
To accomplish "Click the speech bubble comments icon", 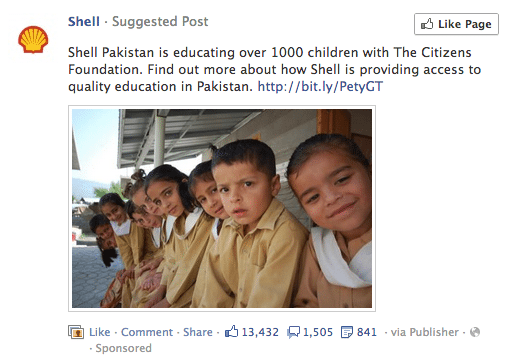I will point(294,332).
